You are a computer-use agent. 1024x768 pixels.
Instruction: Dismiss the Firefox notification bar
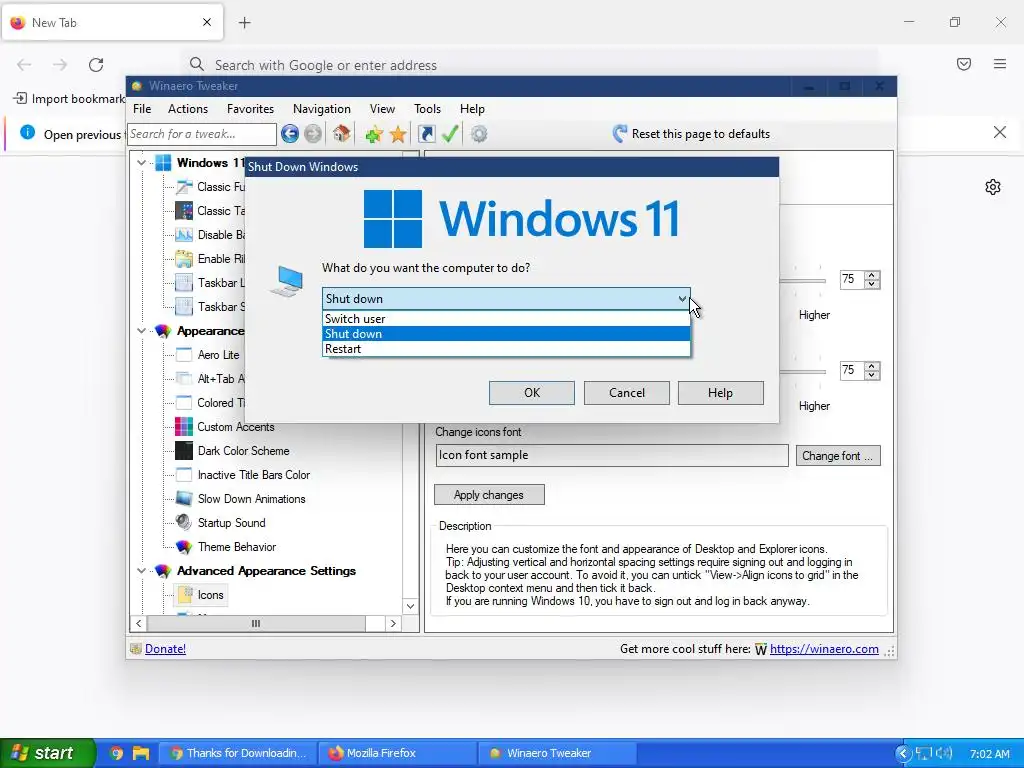tap(1000, 133)
